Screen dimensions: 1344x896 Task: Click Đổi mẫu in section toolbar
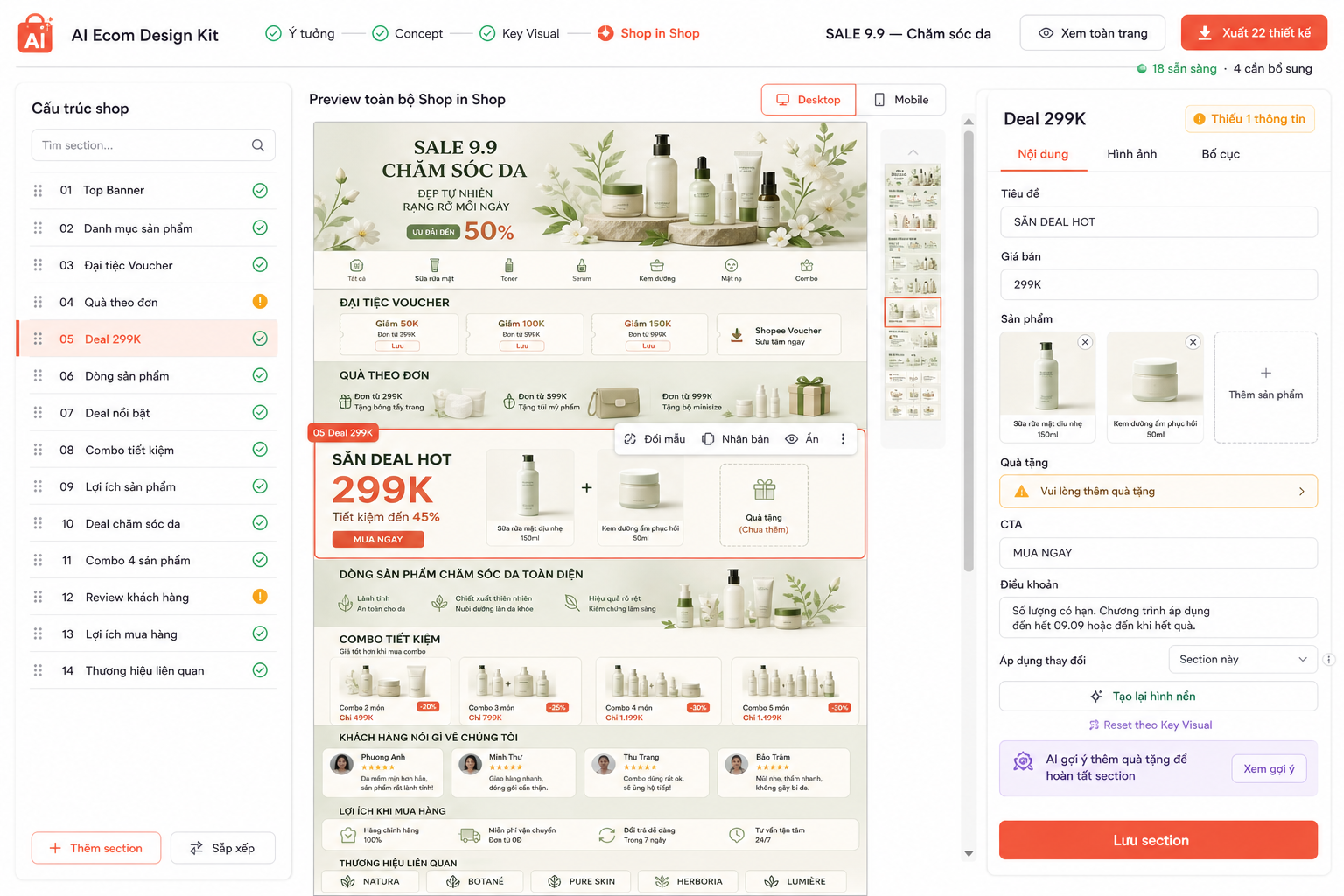[x=654, y=439]
